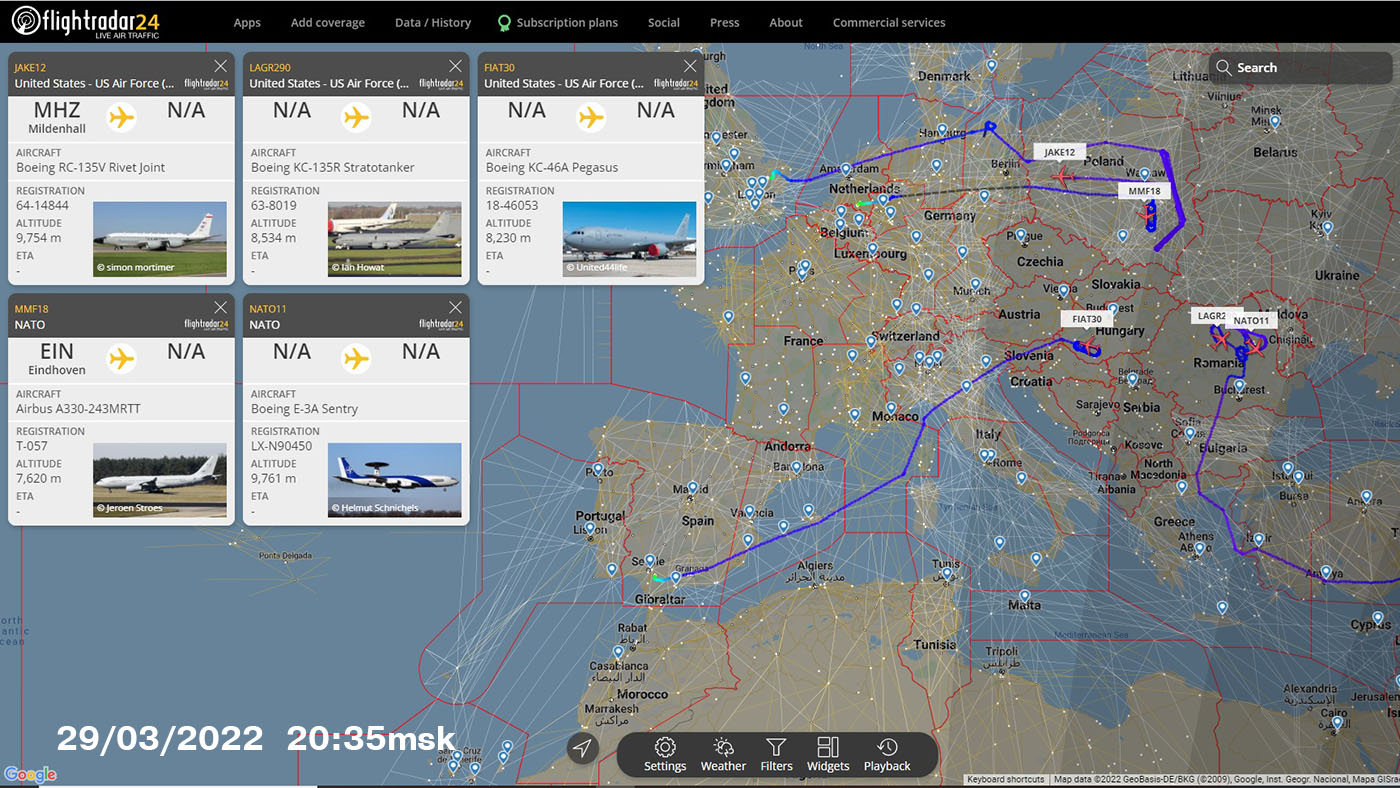
Task: Select the JAKE12 aircraft label on map
Action: (x=1059, y=152)
